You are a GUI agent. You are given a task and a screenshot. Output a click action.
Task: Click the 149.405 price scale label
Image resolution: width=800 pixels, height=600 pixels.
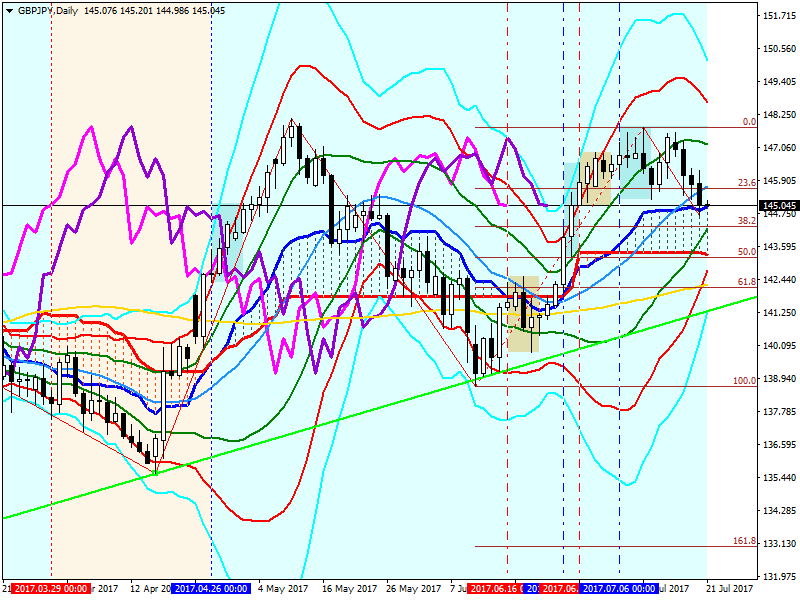point(779,82)
